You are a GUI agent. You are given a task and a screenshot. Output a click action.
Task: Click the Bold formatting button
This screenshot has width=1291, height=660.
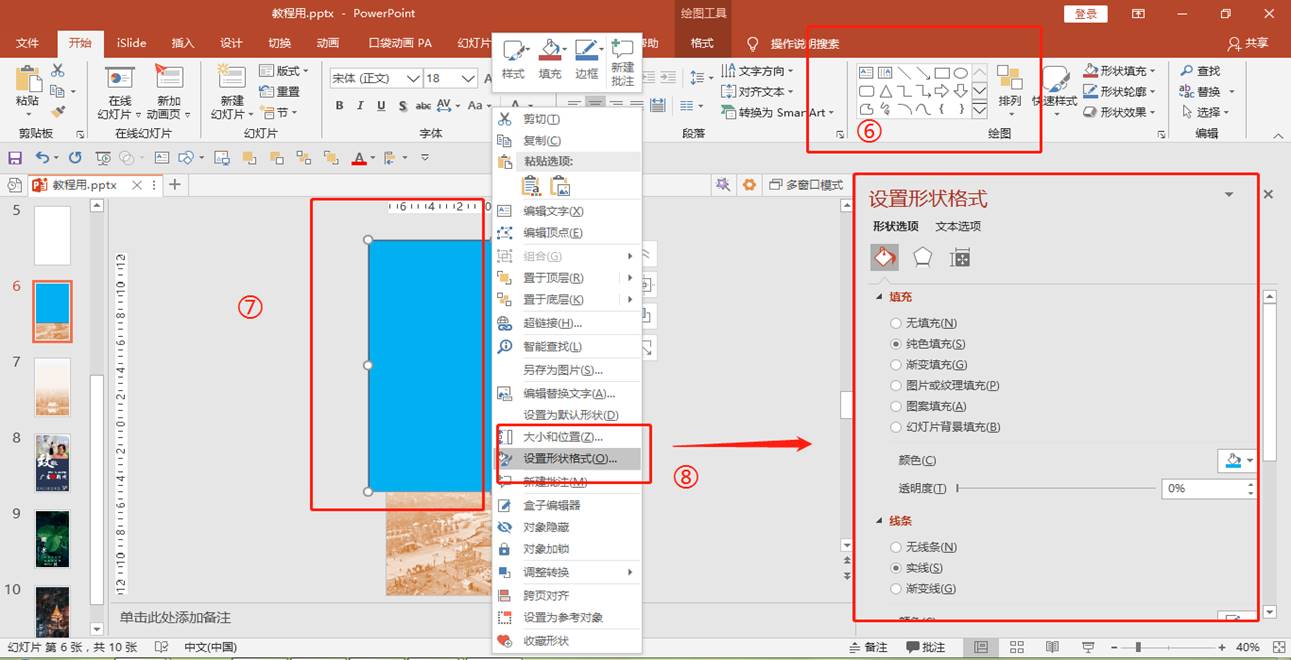pyautogui.click(x=340, y=106)
